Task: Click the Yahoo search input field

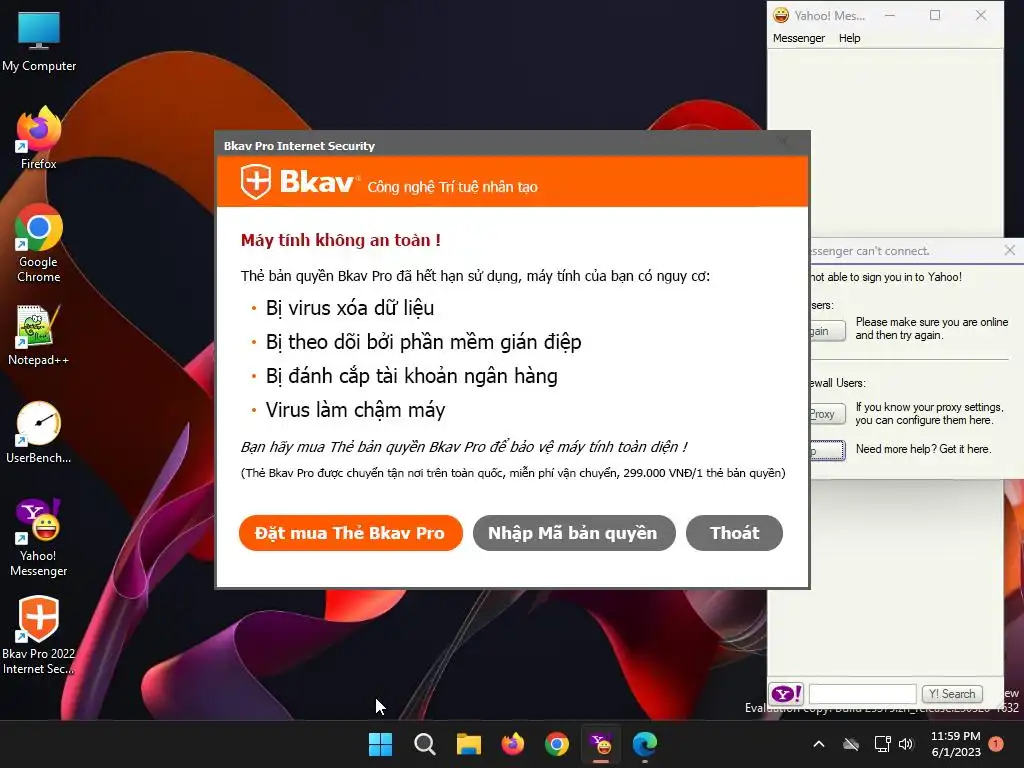Action: coord(863,694)
